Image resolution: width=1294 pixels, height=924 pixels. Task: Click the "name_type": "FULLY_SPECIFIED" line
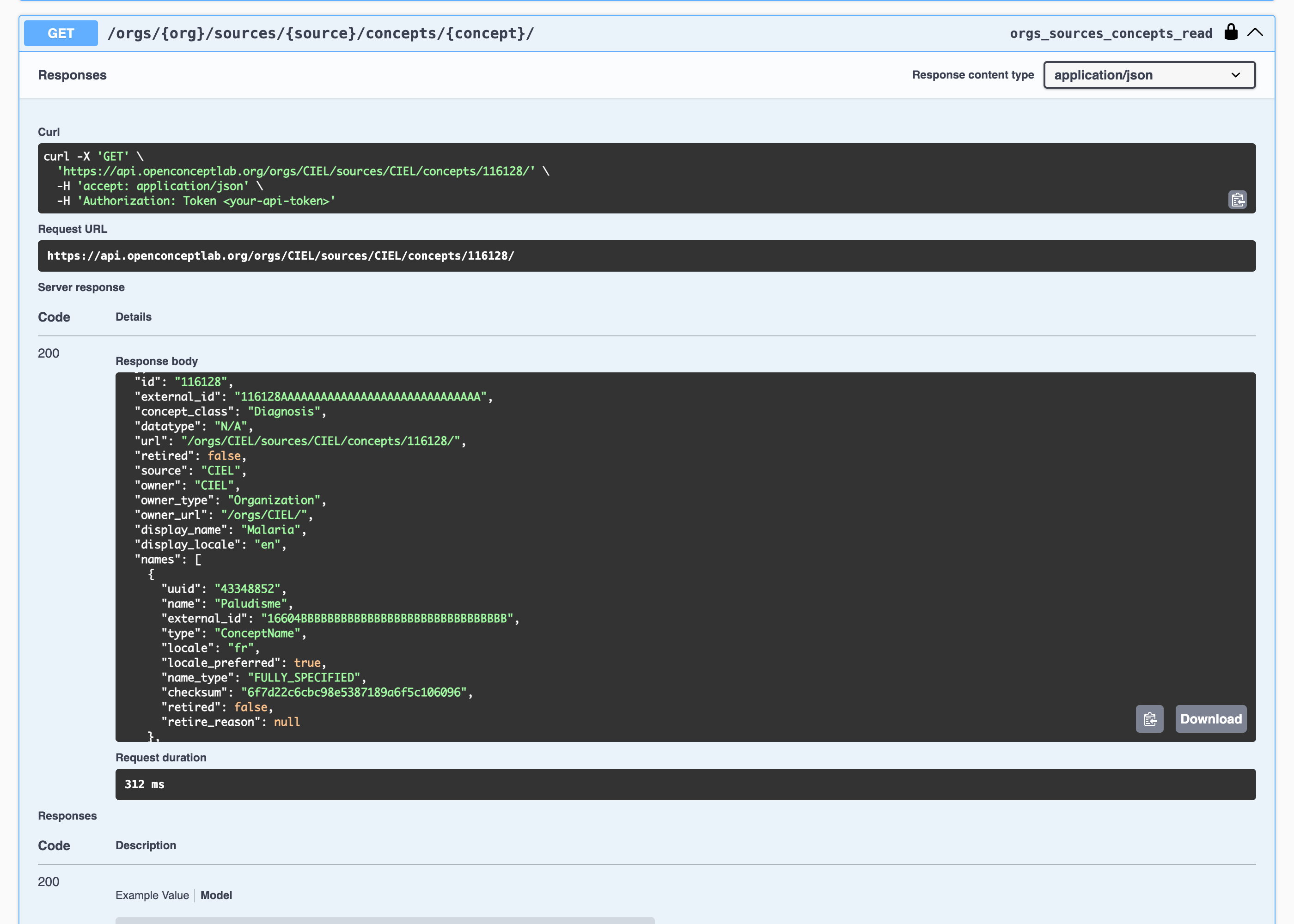pyautogui.click(x=264, y=678)
